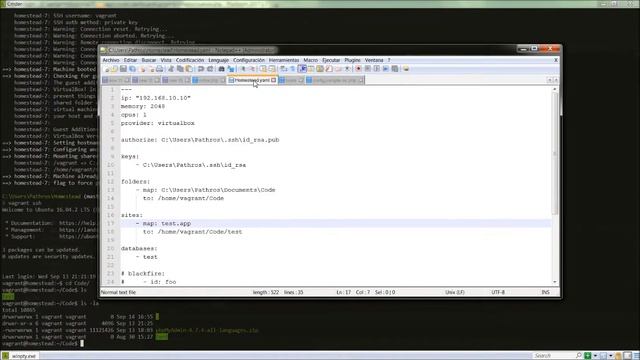640x360 pixels.
Task: Open the Archivo menu
Action: click(x=111, y=60)
